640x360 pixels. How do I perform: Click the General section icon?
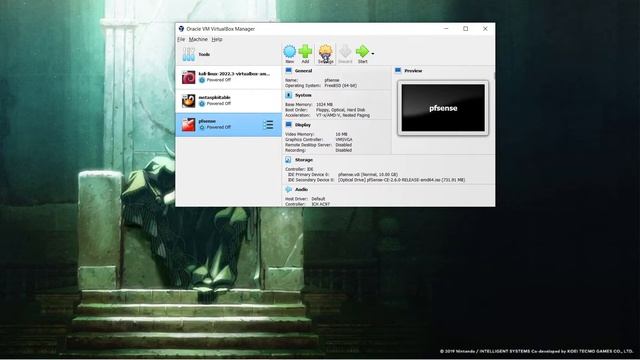tap(289, 71)
